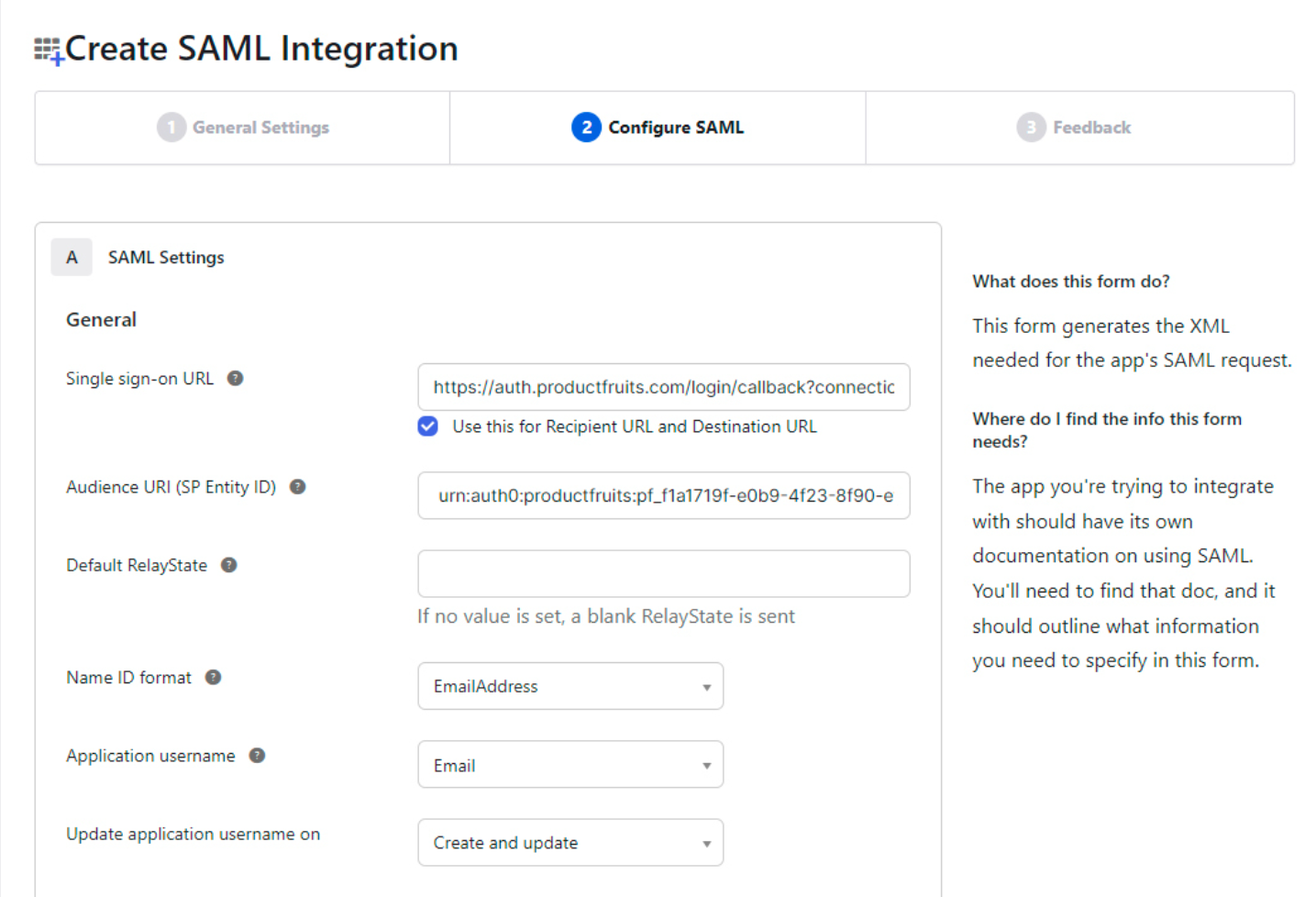
Task: Open the Default RelayState help tooltip icon
Action: click(229, 565)
